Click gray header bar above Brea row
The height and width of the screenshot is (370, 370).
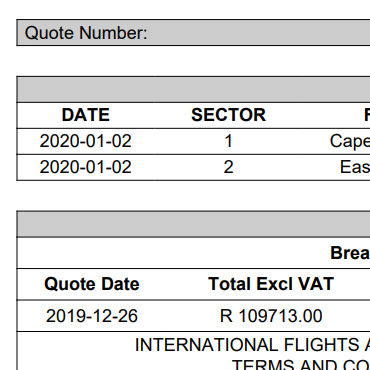(x=193, y=224)
